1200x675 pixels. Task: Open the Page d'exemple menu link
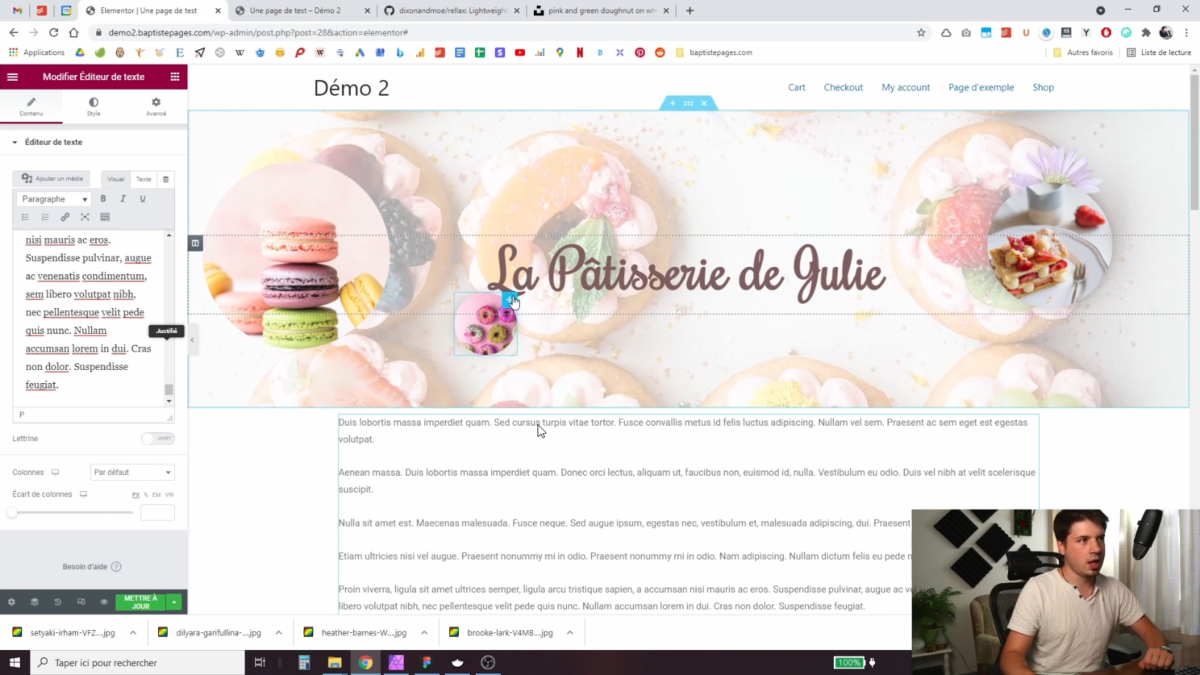coord(981,87)
